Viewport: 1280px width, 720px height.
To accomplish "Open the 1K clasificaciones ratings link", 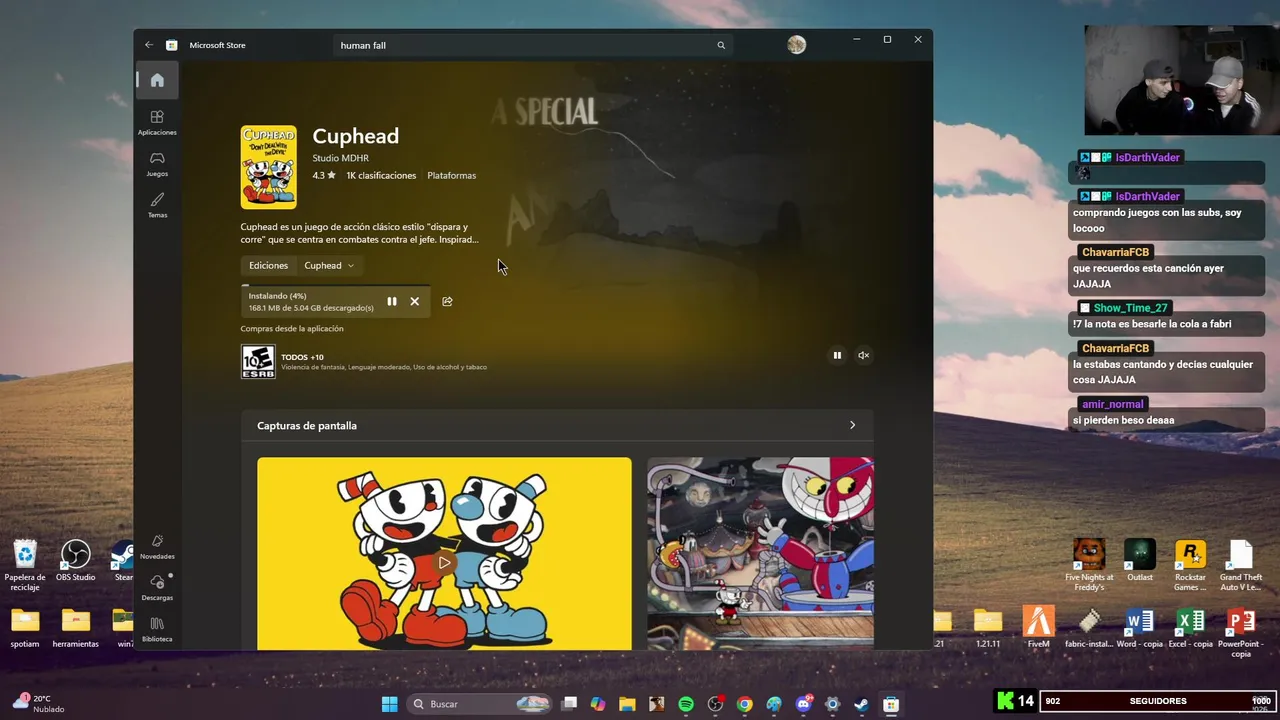I will coord(381,175).
